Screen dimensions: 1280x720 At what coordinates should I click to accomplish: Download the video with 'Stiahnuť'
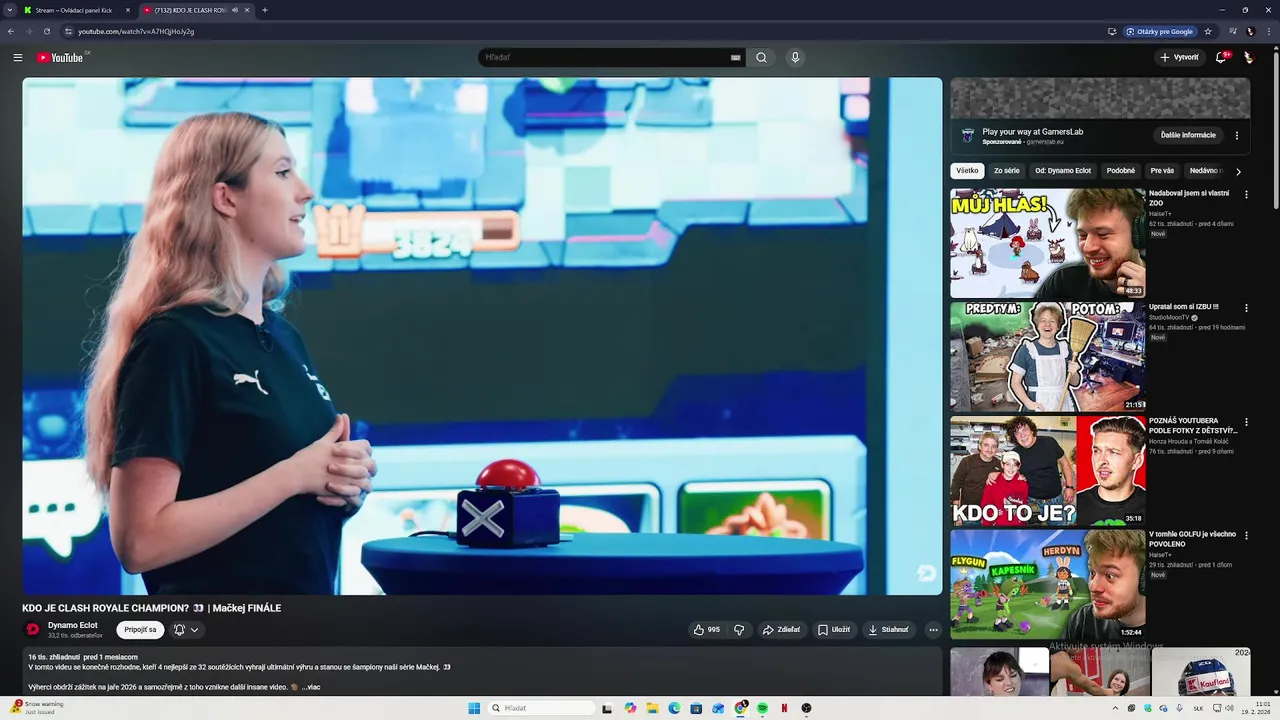tap(889, 630)
